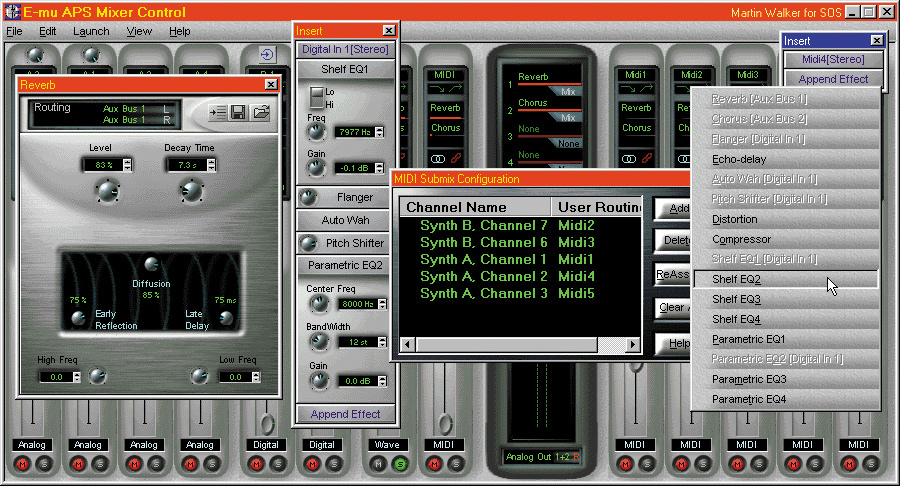Viewport: 900px width, 486px height.
Task: Toggle the Shelf EQ1 Lo/Hi switch
Action: (316, 97)
